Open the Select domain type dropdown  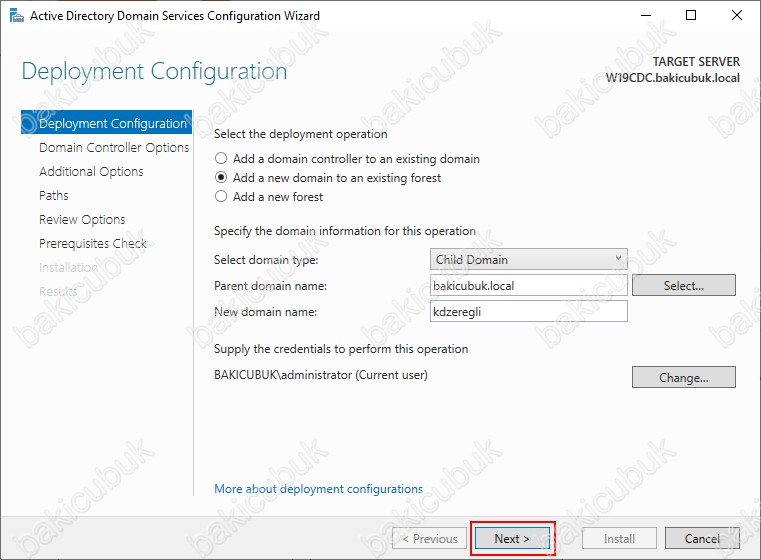coord(529,260)
